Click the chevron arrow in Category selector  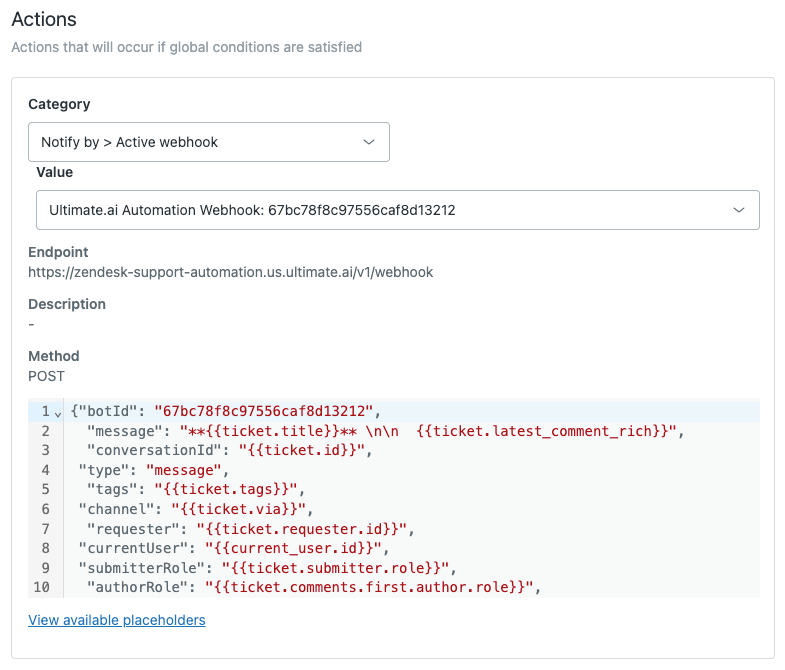369,142
